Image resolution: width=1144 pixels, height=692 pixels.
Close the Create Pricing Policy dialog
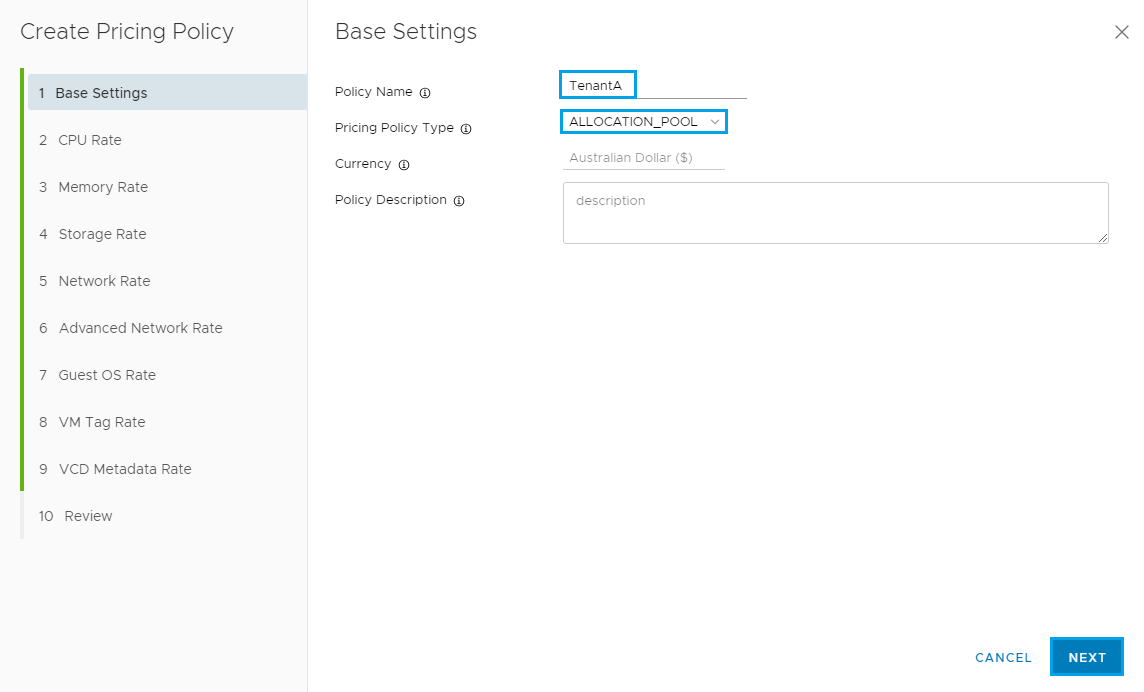coord(1121,32)
